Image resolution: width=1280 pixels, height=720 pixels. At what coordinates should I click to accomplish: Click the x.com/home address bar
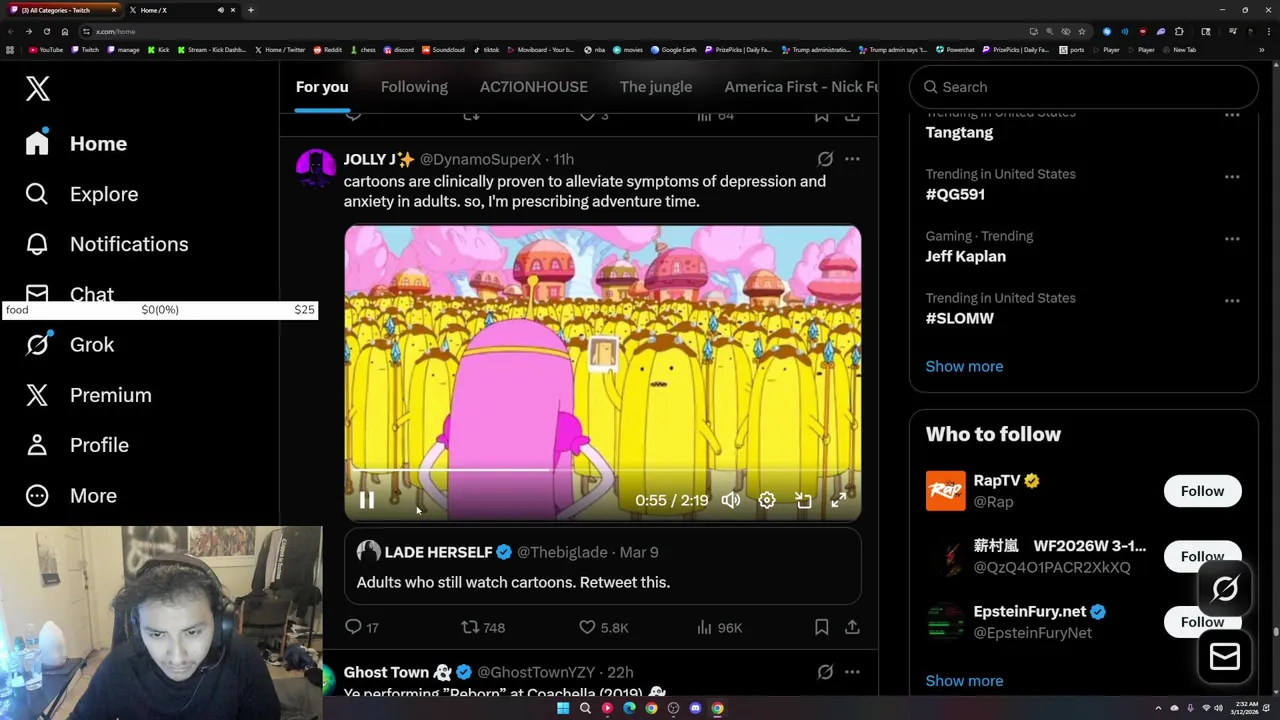550,31
